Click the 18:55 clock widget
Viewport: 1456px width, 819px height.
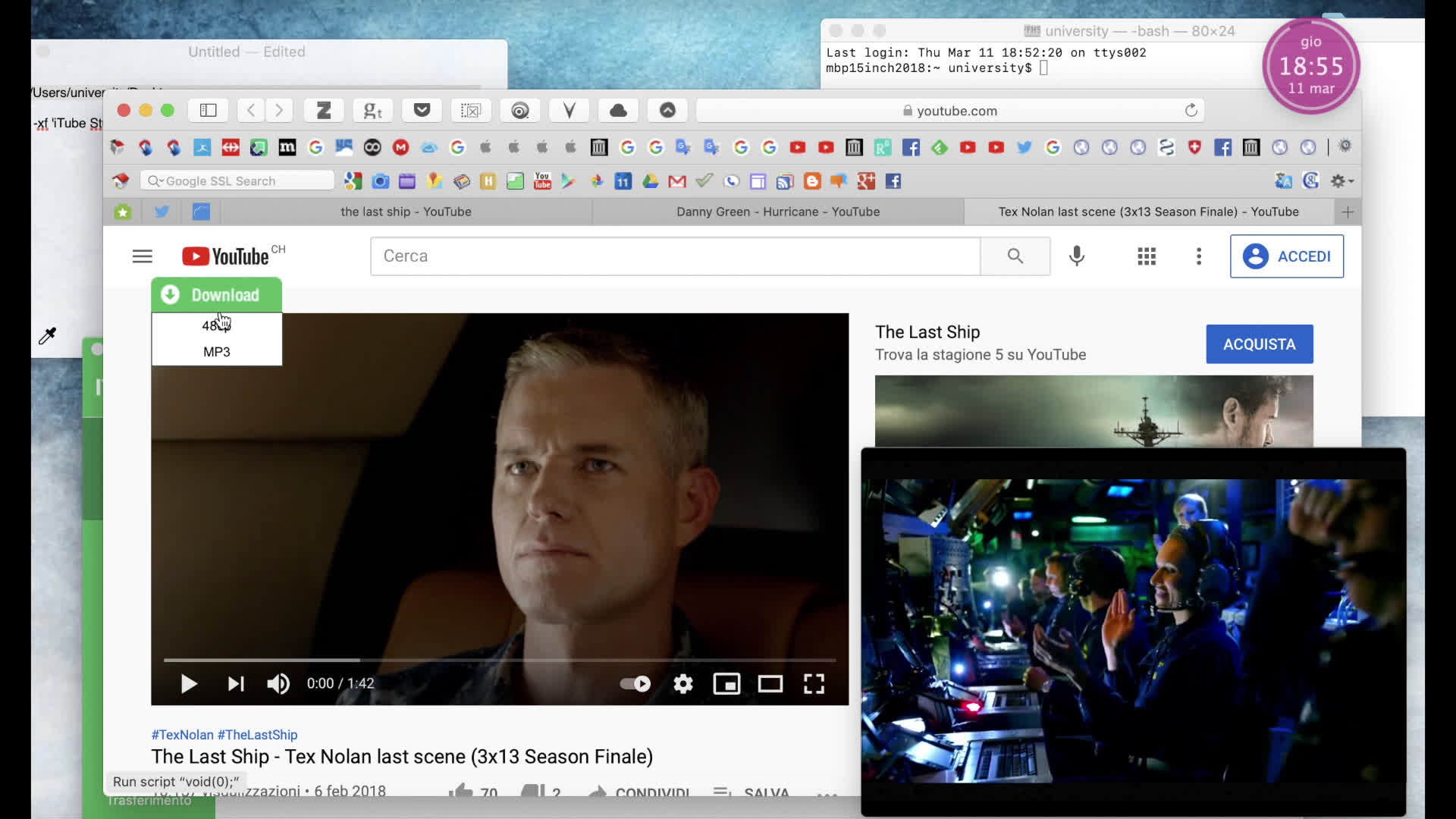1311,66
